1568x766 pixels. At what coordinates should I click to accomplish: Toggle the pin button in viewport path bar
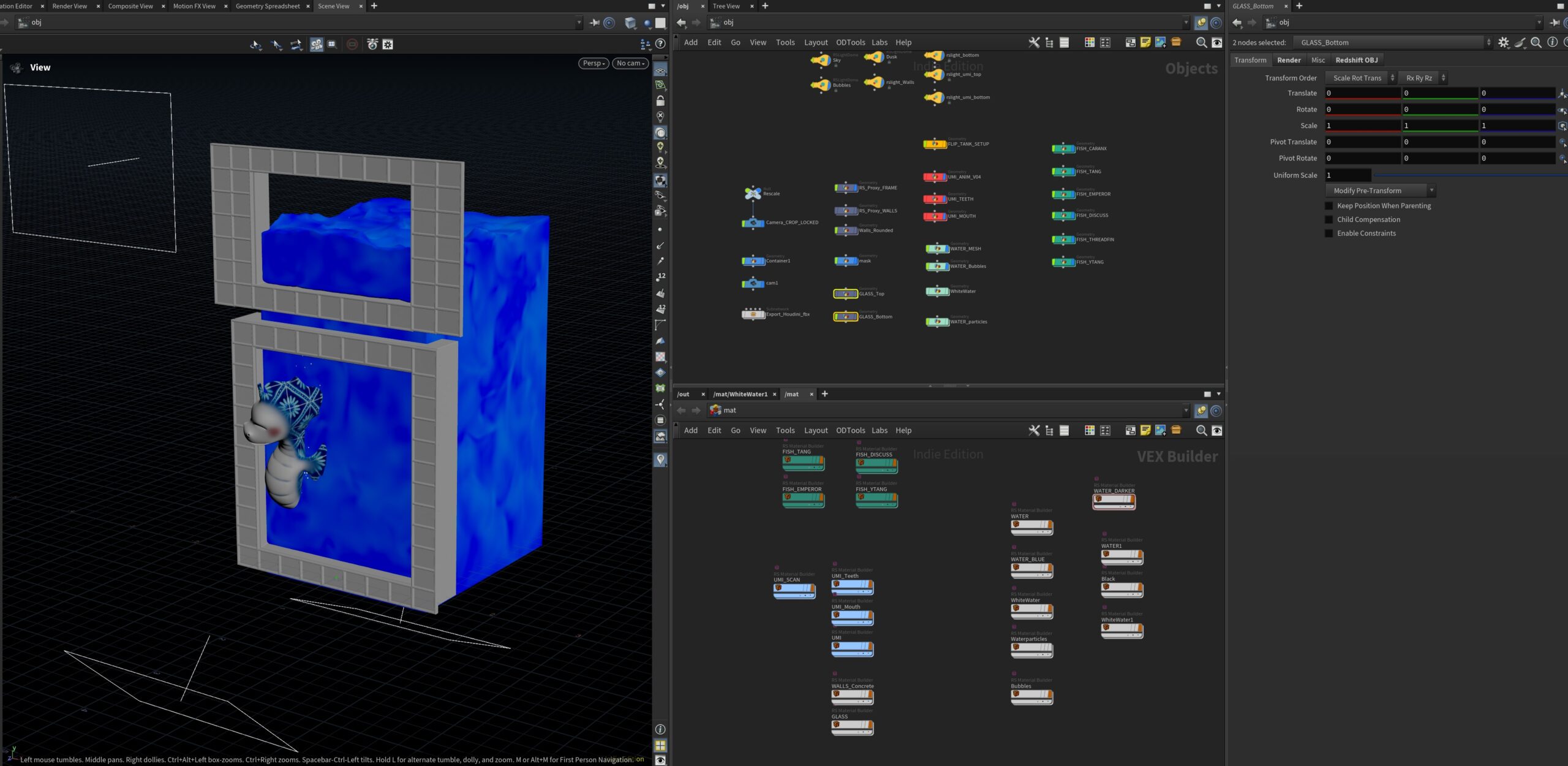pyautogui.click(x=594, y=23)
